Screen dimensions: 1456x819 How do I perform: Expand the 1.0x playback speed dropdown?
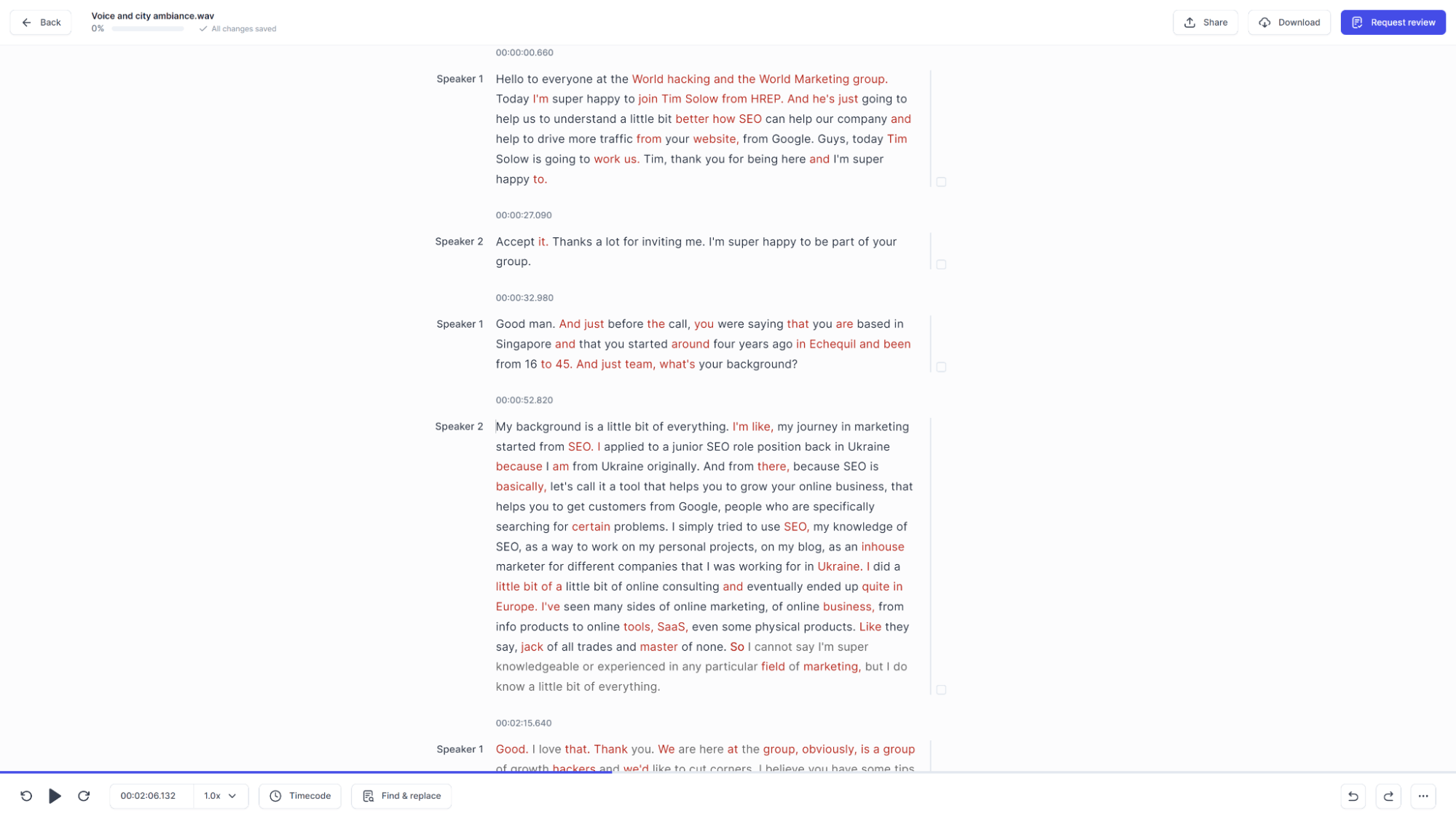[x=219, y=795]
